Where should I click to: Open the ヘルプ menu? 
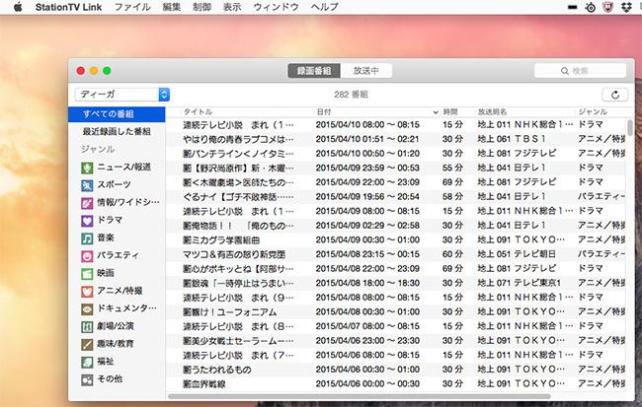pos(325,7)
